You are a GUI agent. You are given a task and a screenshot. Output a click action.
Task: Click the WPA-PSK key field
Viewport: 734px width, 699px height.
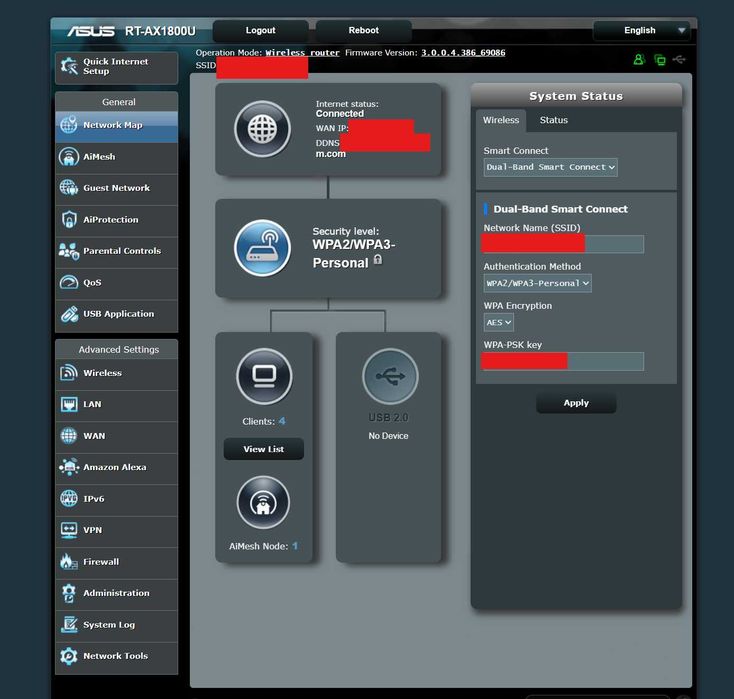point(563,361)
